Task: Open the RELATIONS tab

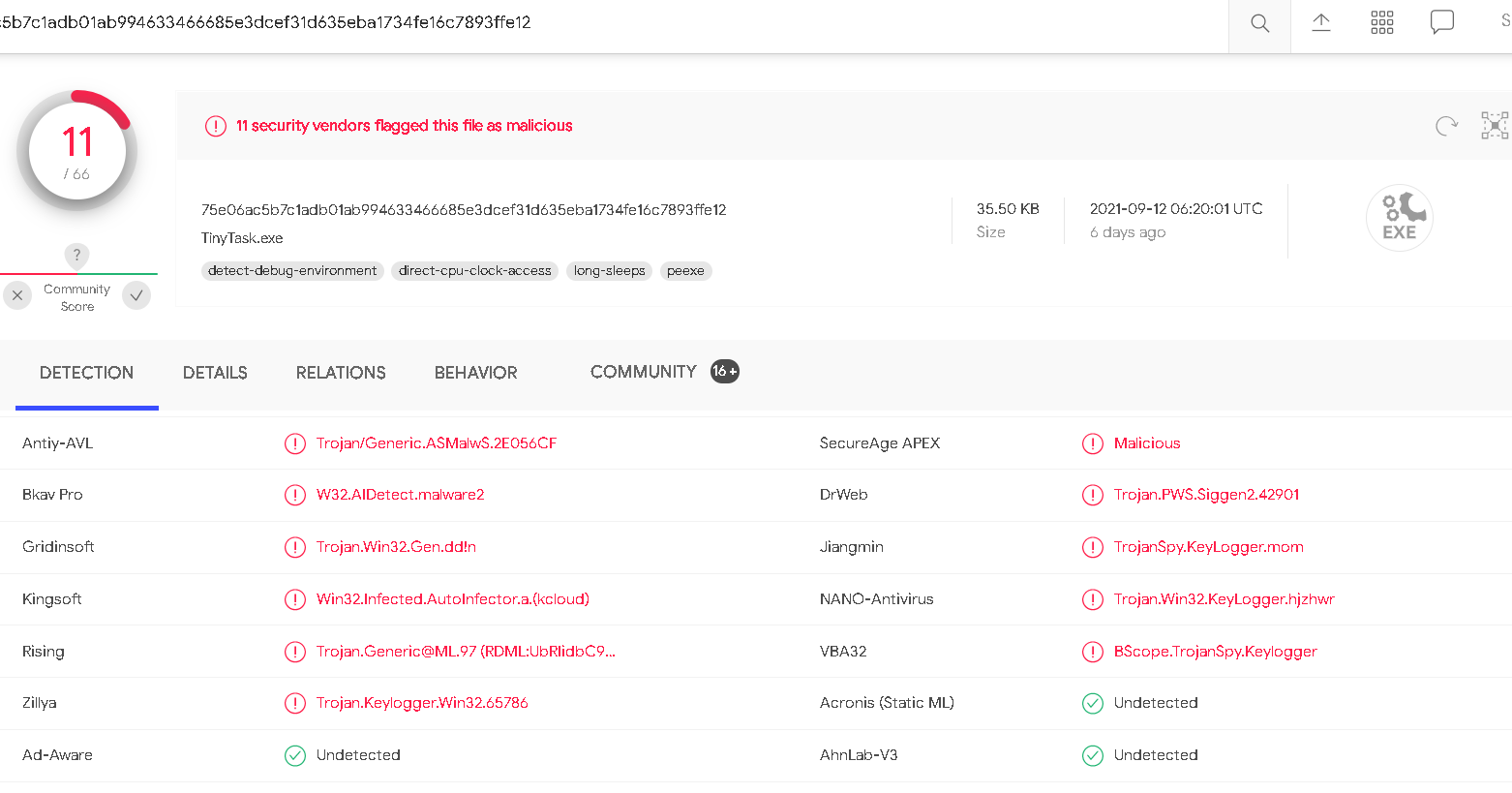Action: [341, 373]
